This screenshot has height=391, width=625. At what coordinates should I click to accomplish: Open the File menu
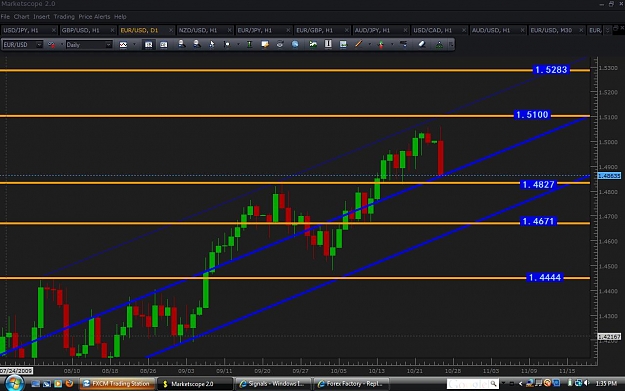[5, 17]
